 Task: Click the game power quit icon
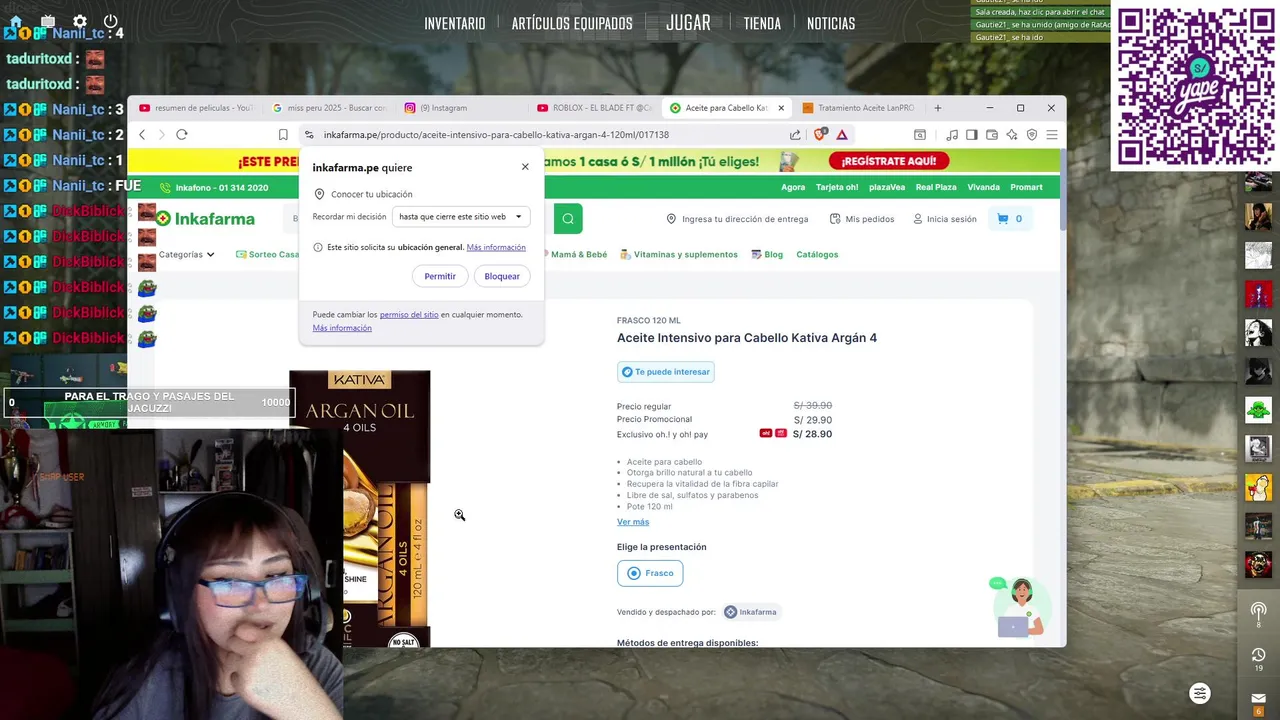pyautogui.click(x=111, y=21)
